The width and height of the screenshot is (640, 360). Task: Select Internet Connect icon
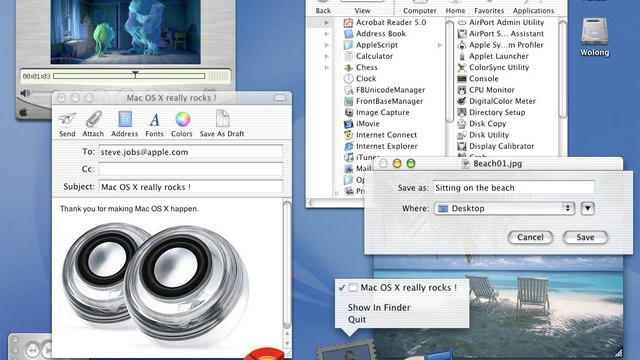pyautogui.click(x=348, y=135)
